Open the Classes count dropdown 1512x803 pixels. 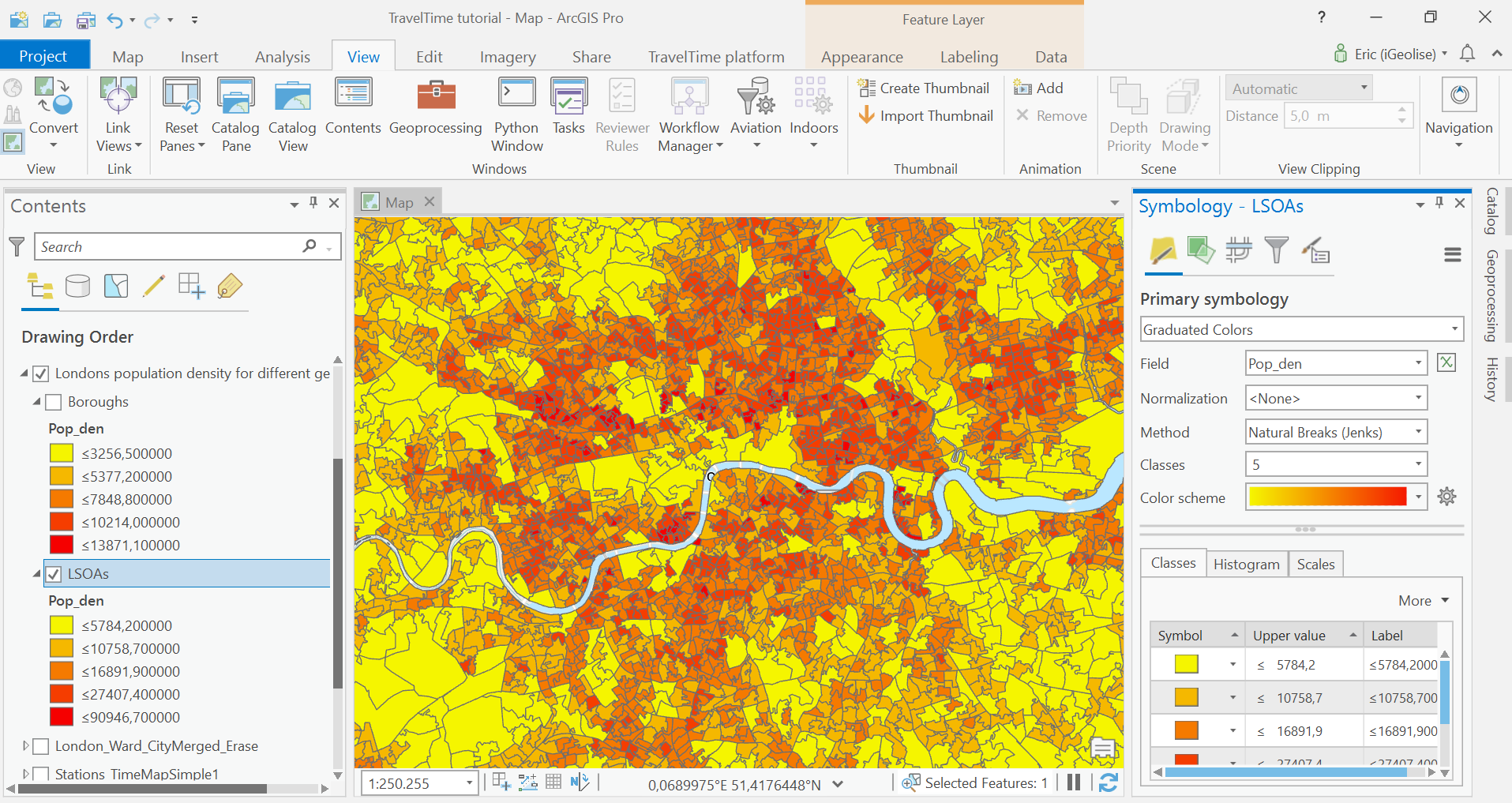pyautogui.click(x=1336, y=464)
